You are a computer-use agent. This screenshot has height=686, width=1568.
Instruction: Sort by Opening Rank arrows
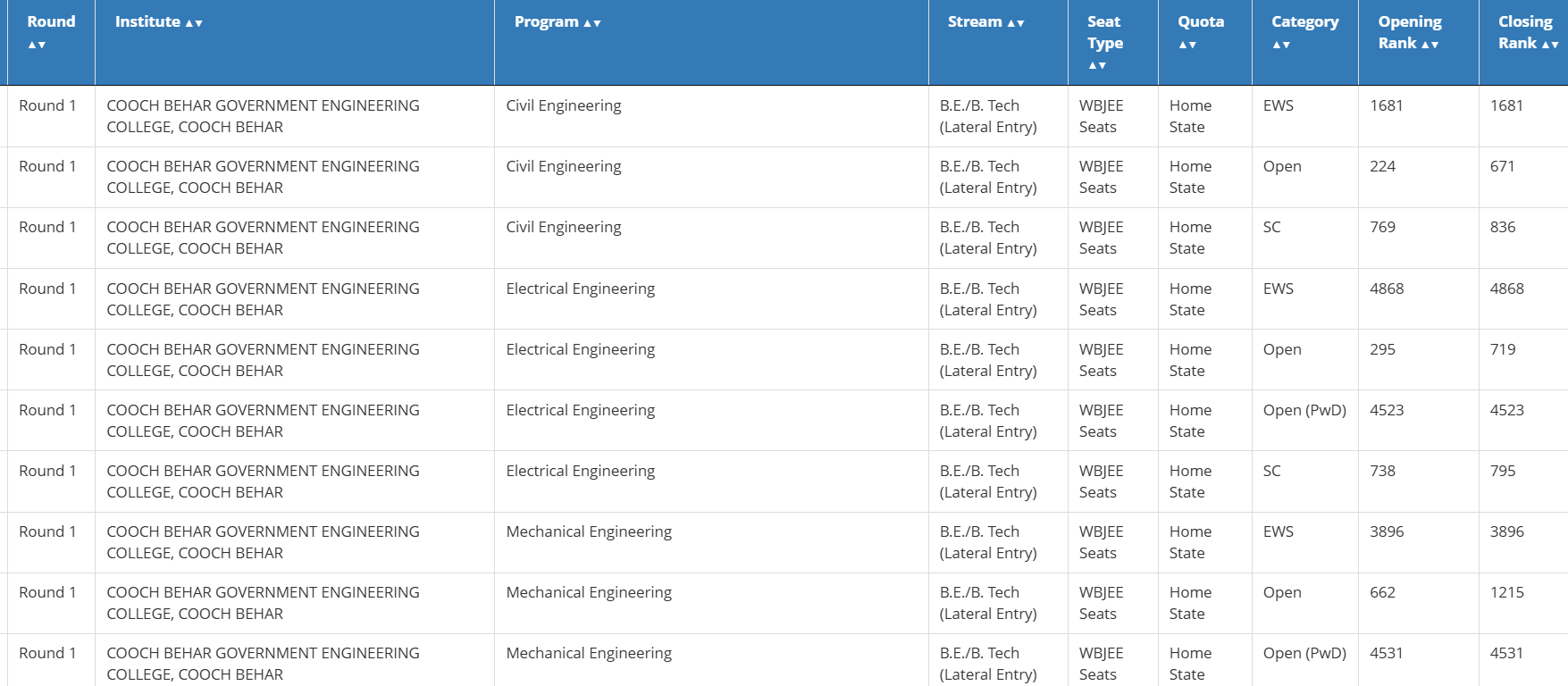1430,45
